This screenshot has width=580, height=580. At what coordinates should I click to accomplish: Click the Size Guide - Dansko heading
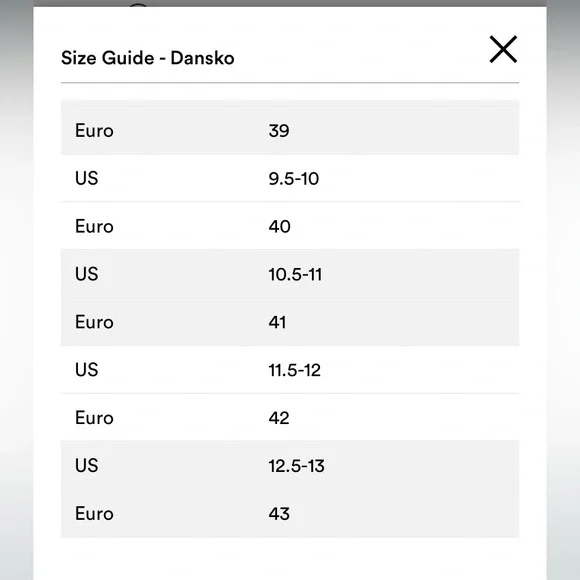tap(148, 58)
